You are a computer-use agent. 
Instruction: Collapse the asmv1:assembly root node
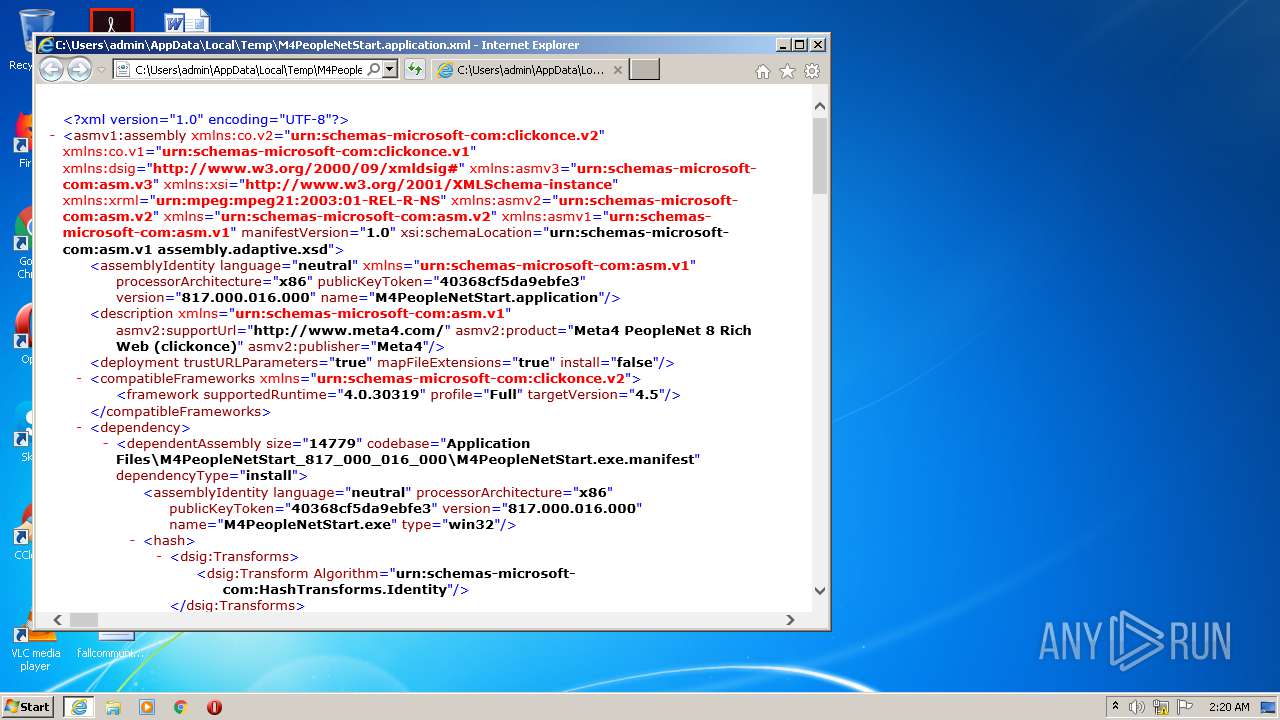point(52,135)
